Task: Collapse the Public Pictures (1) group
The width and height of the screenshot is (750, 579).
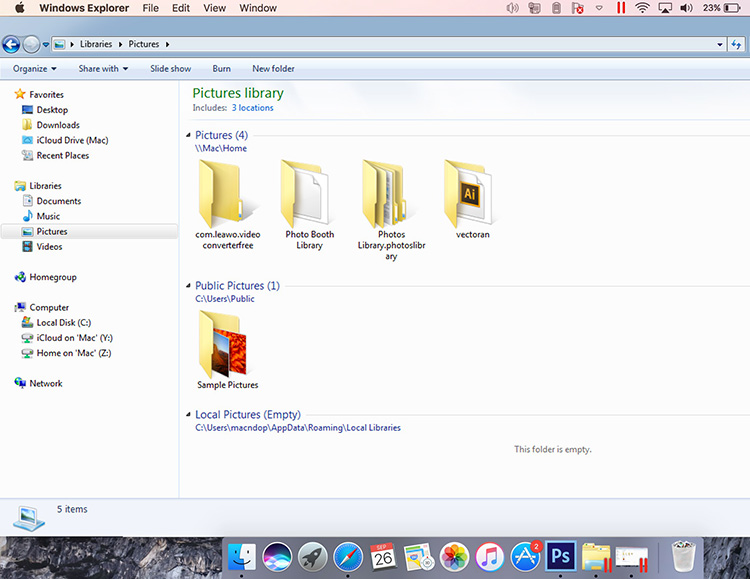Action: click(188, 286)
